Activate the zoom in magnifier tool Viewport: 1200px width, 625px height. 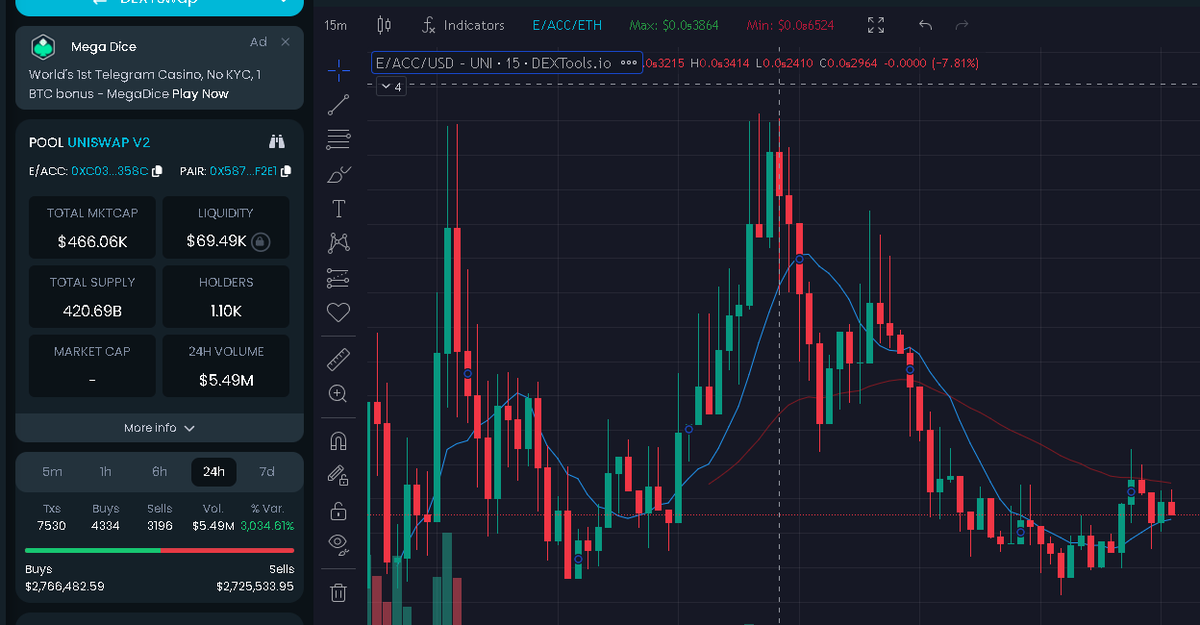click(338, 393)
